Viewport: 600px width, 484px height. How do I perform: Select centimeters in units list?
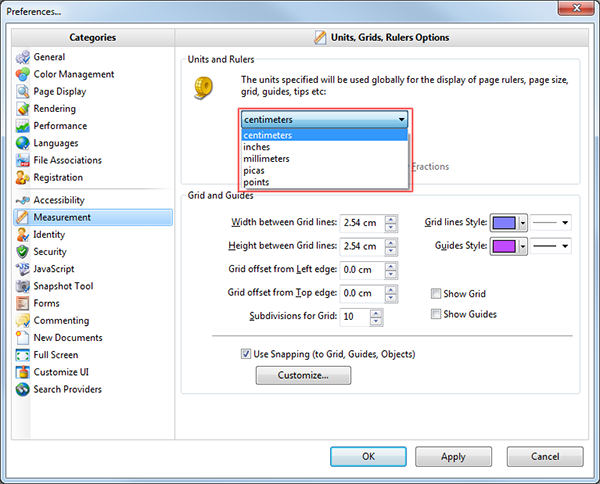point(324,135)
